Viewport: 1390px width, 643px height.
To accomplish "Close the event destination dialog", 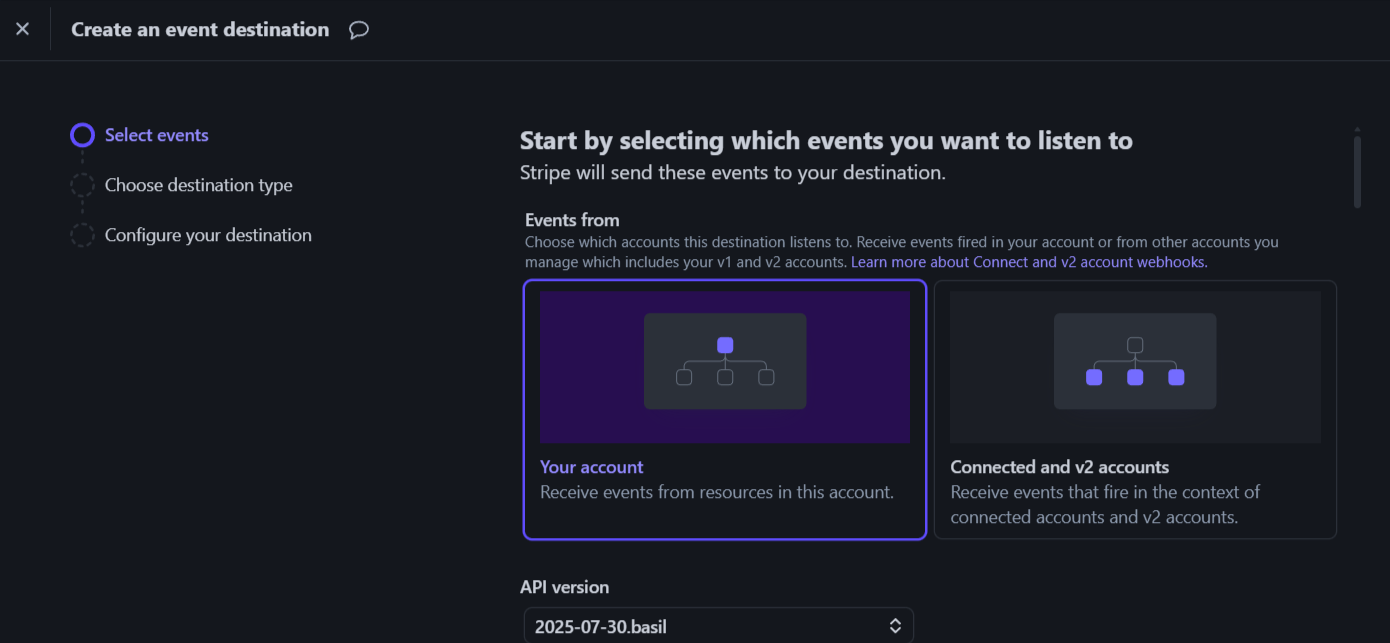I will (x=22, y=29).
